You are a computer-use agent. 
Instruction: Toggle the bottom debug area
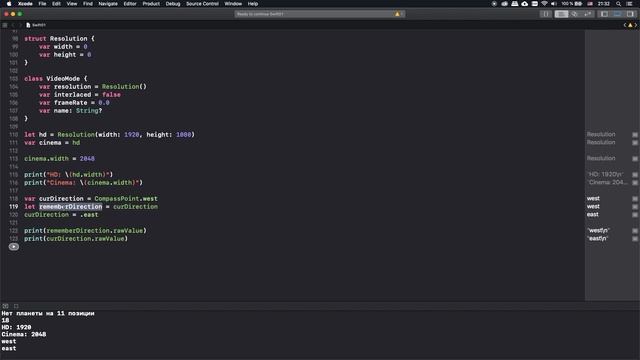pos(617,14)
